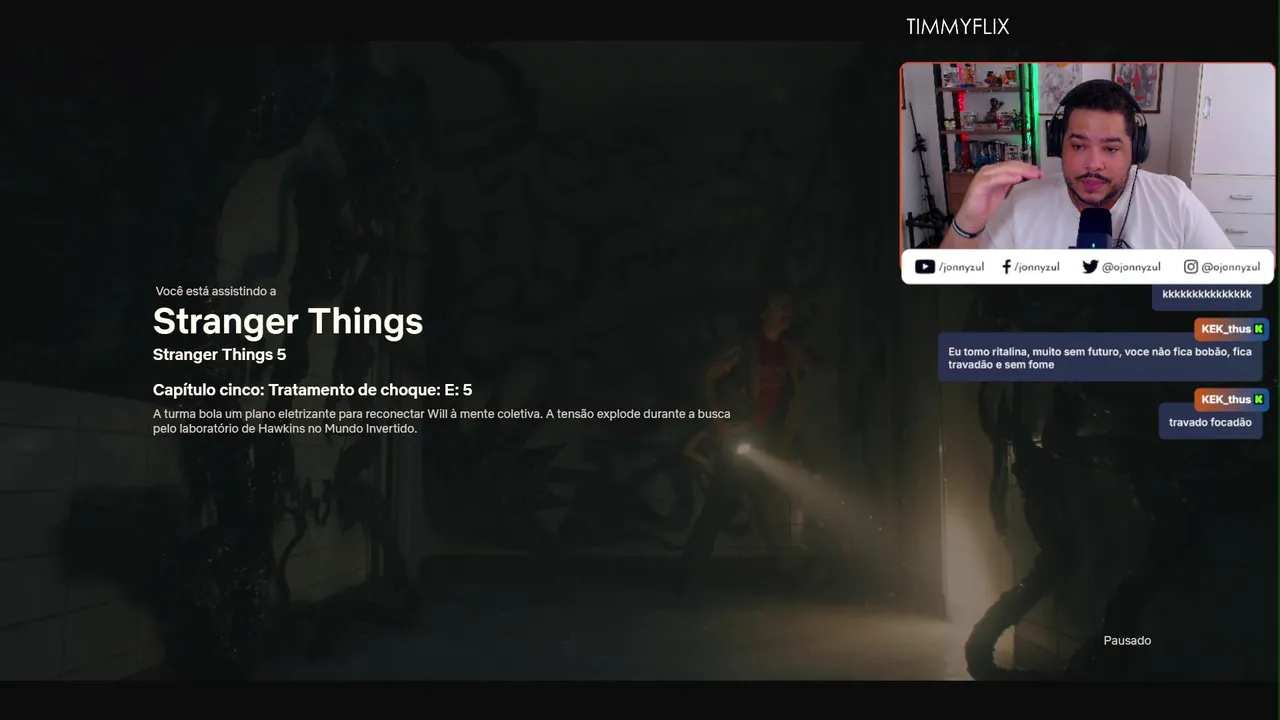
Task: Click the Stranger Things main title
Action: tap(288, 321)
